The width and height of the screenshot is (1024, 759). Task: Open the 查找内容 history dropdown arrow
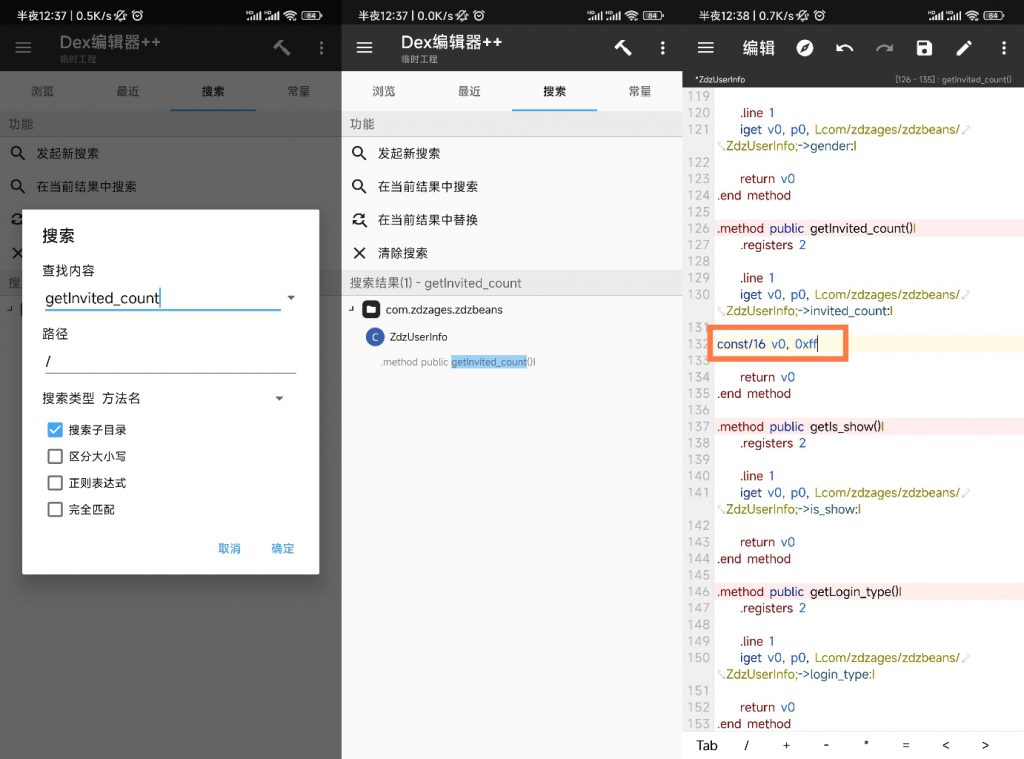pyautogui.click(x=291, y=296)
